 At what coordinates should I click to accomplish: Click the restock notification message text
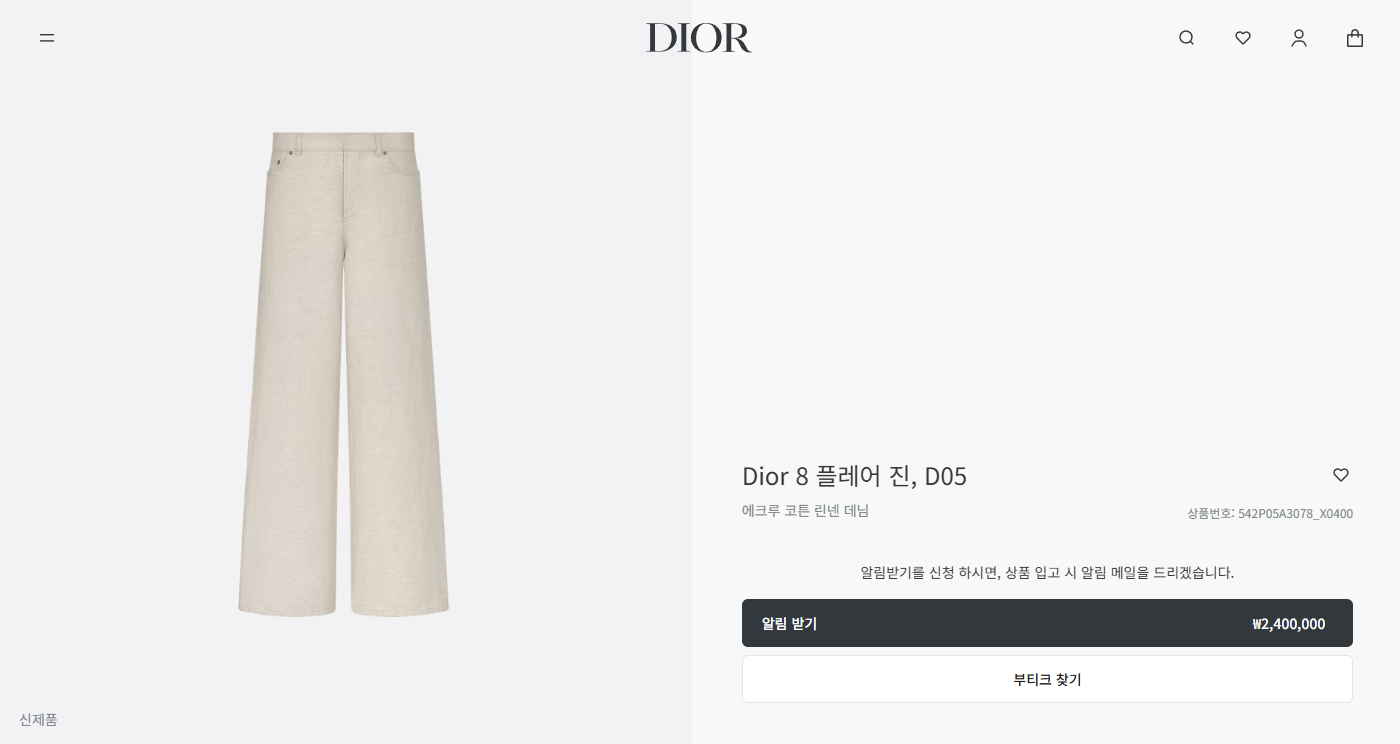point(1047,573)
